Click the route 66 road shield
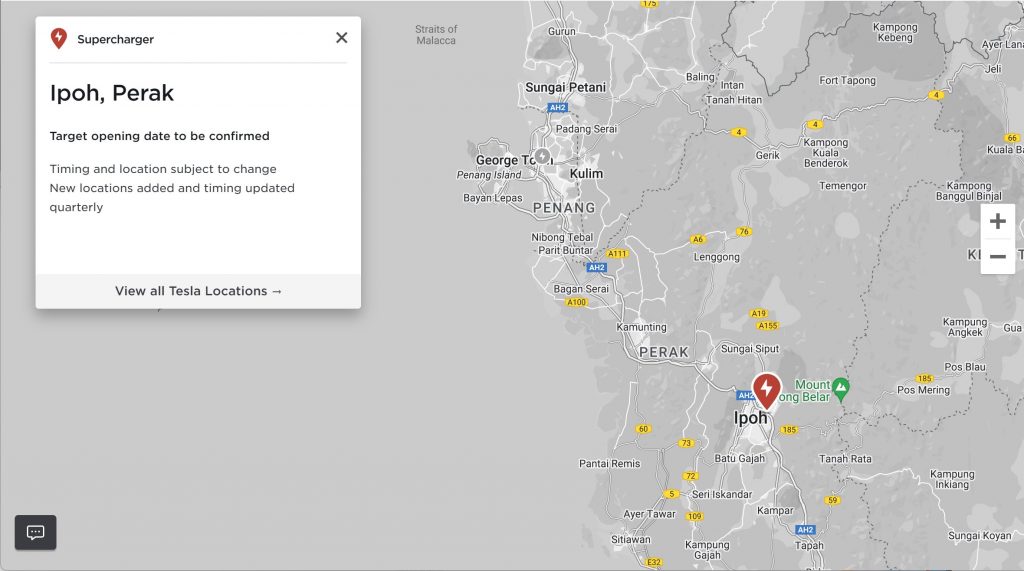This screenshot has height=571, width=1024. [x=1012, y=138]
